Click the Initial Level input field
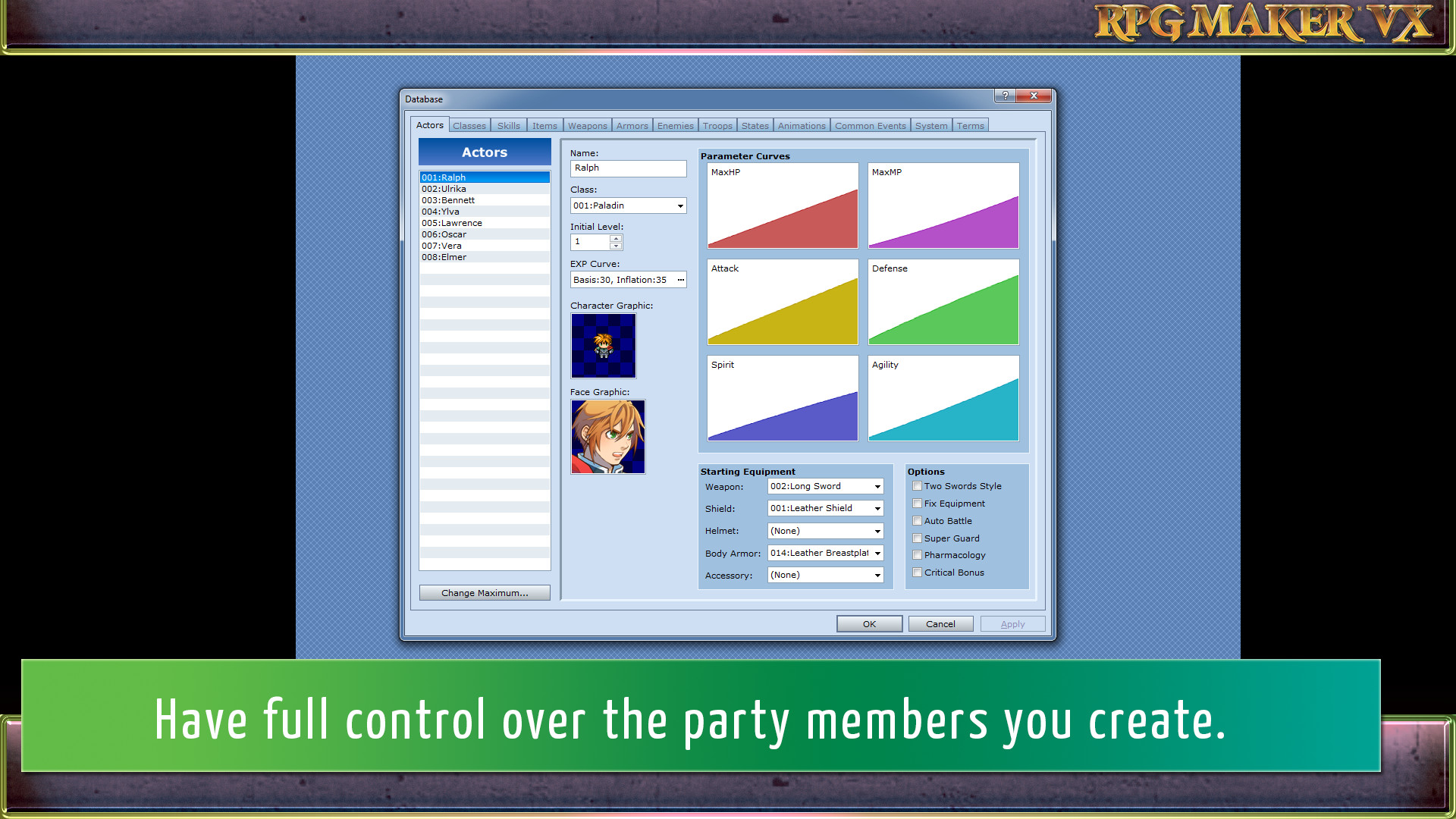This screenshot has width=1456, height=819. [590, 242]
